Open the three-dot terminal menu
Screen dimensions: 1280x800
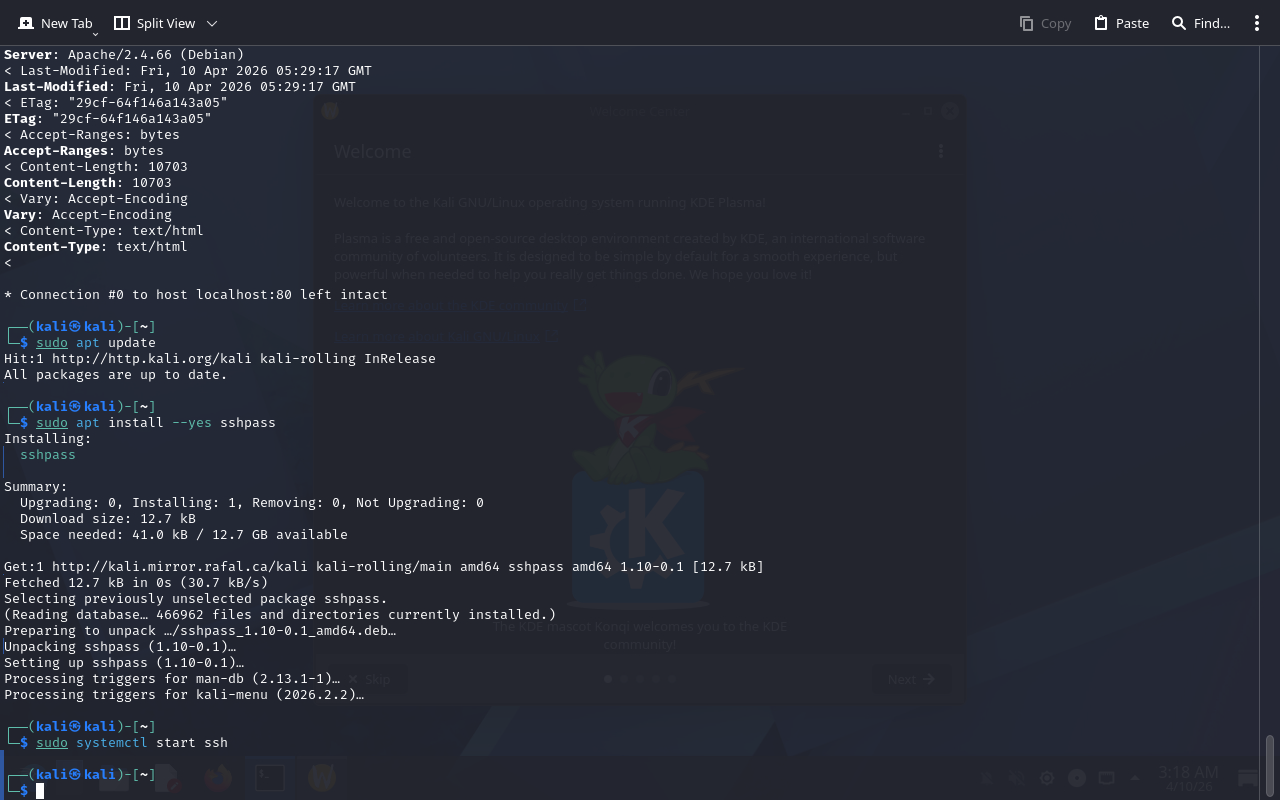[1257, 23]
